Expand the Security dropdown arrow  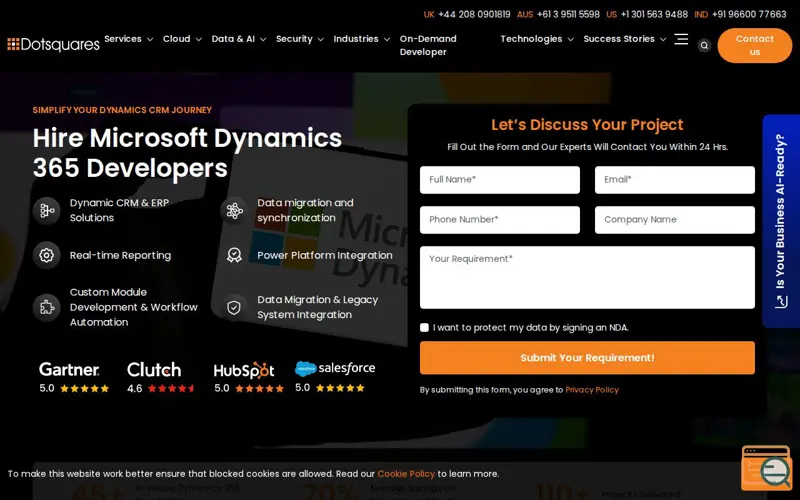point(320,39)
